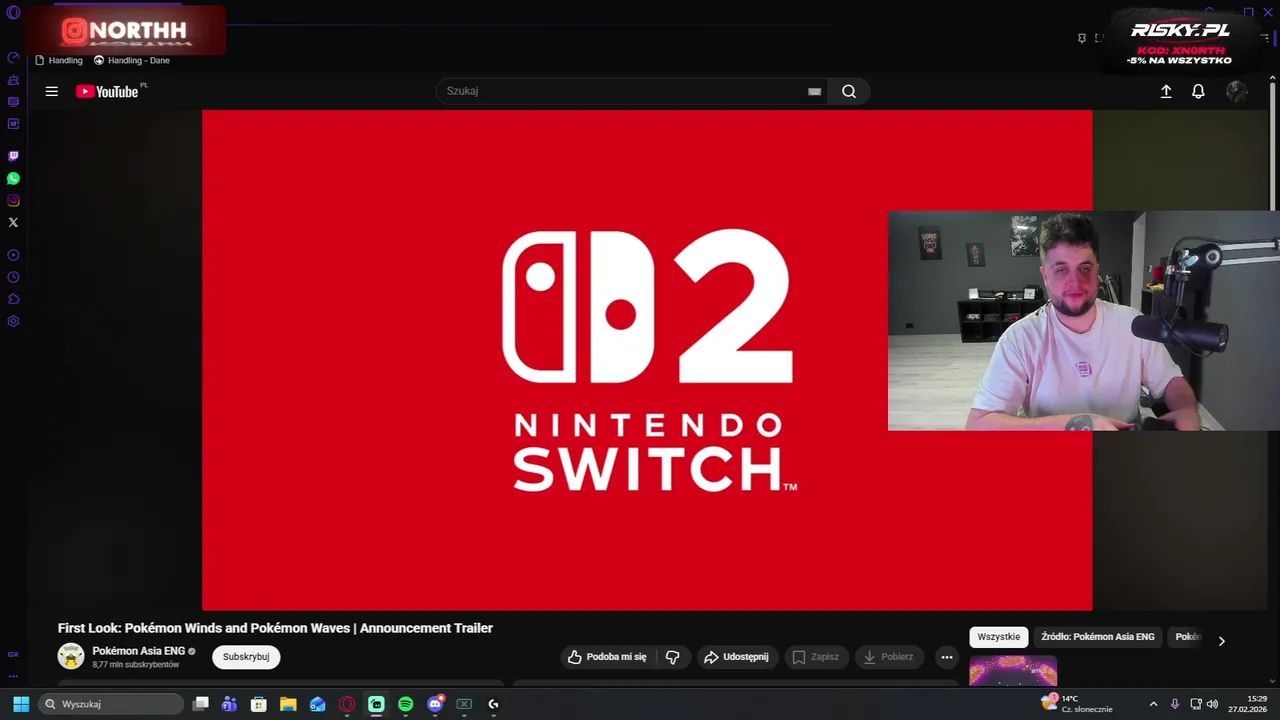Open the Windows Start menu
The height and width of the screenshot is (720, 1280).
(20, 704)
